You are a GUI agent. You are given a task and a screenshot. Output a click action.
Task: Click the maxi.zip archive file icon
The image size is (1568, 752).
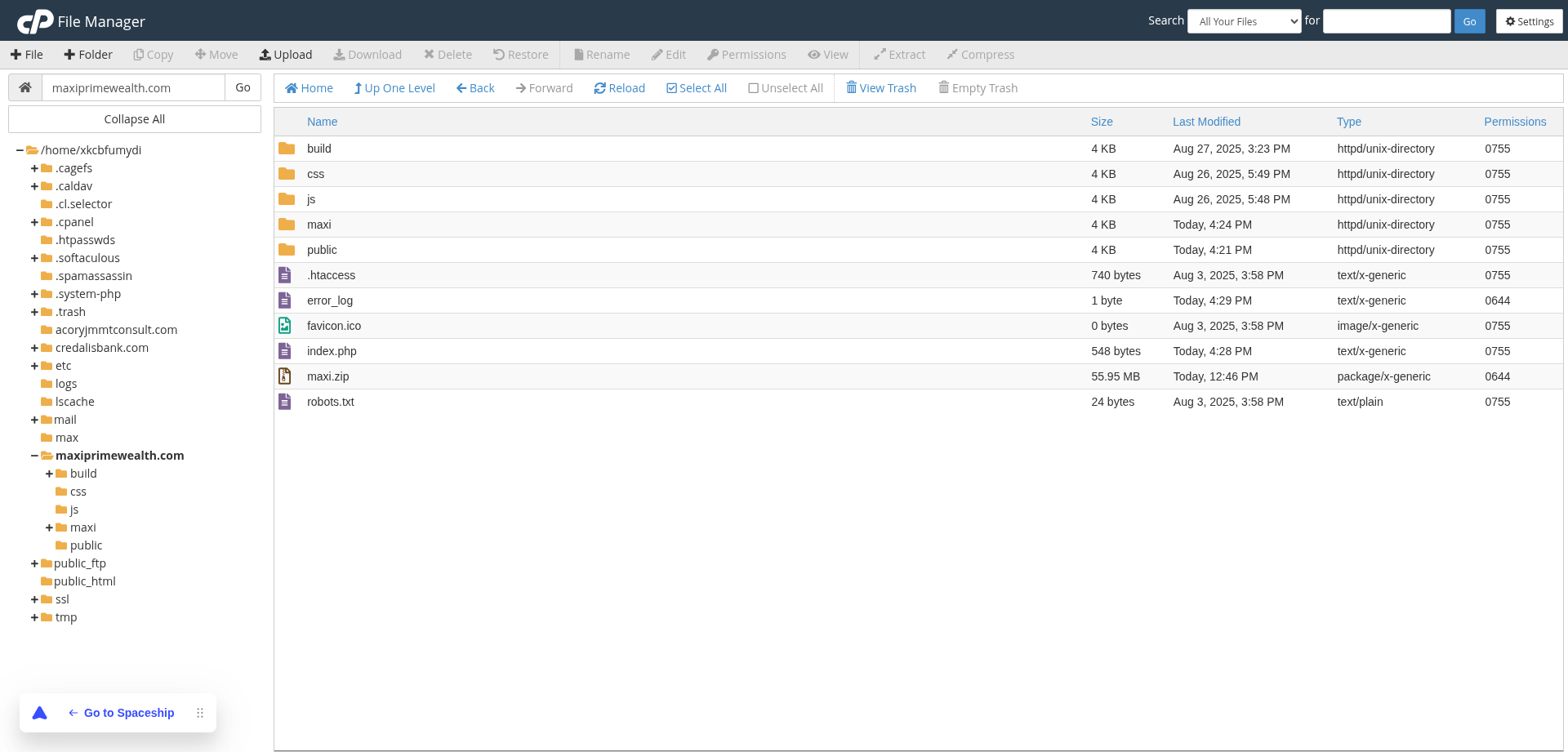(285, 376)
